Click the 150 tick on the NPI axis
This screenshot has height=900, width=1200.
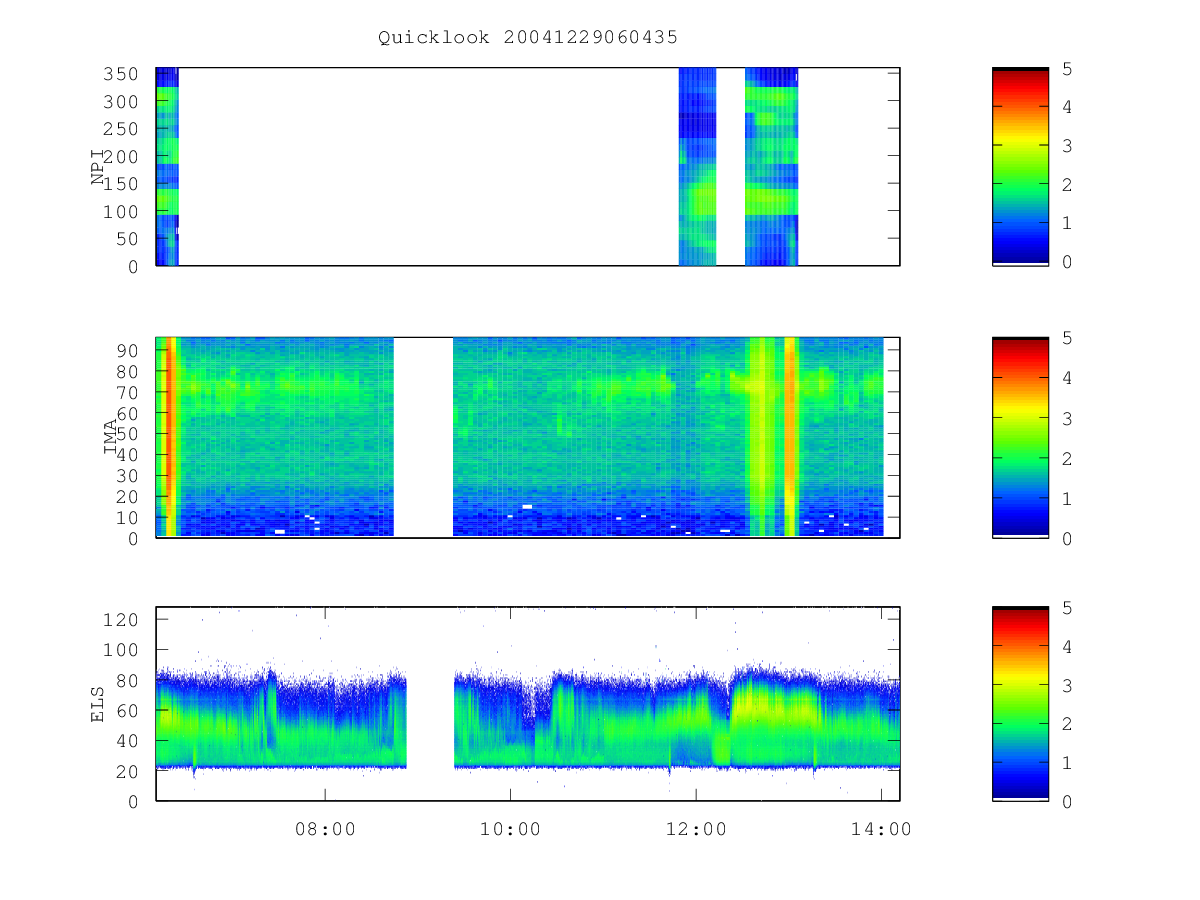point(121,184)
